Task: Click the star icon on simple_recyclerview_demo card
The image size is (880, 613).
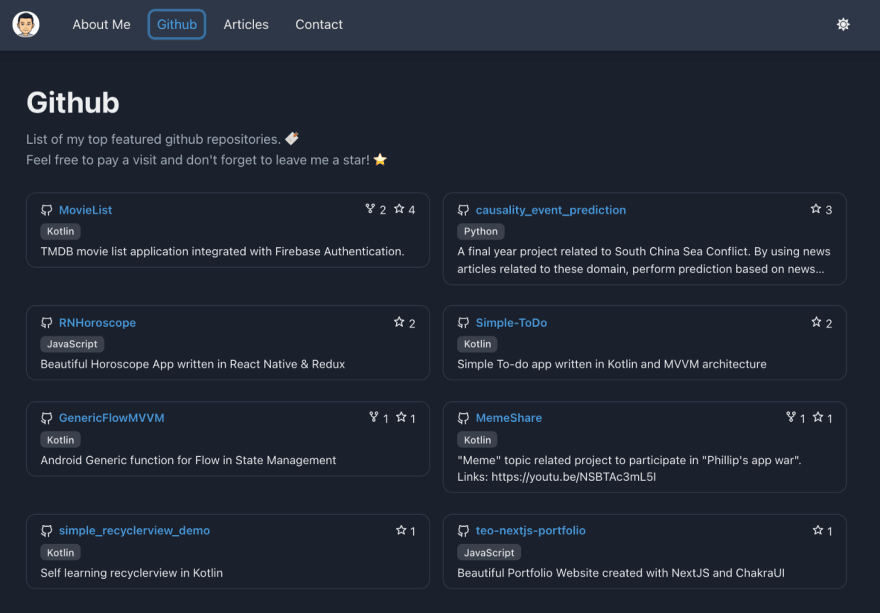Action: 401,530
